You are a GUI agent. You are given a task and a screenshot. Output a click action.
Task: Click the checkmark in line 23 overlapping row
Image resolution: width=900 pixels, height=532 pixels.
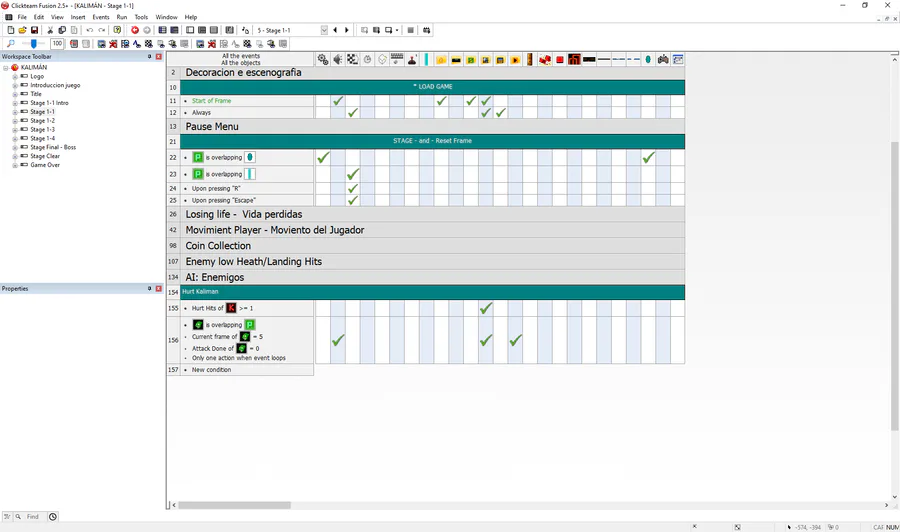[352, 174]
